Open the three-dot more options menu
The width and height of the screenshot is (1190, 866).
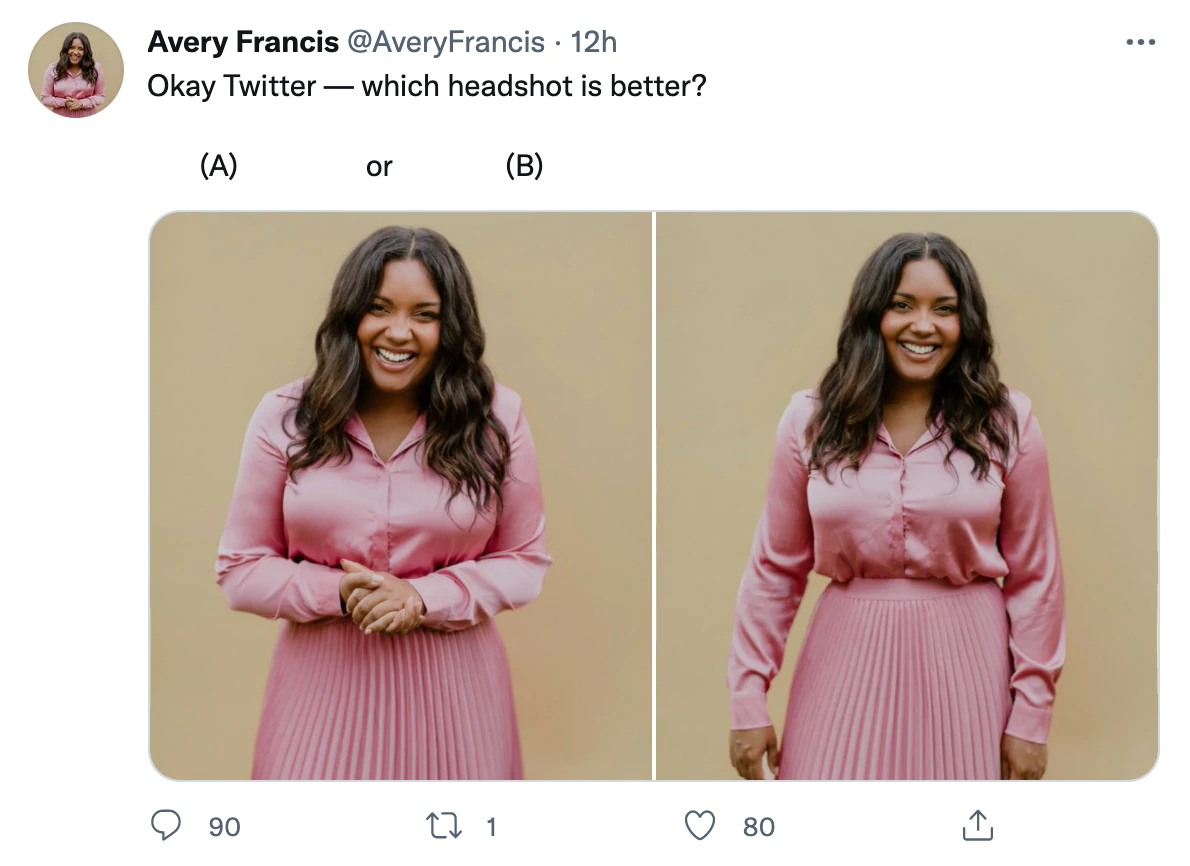click(1140, 43)
